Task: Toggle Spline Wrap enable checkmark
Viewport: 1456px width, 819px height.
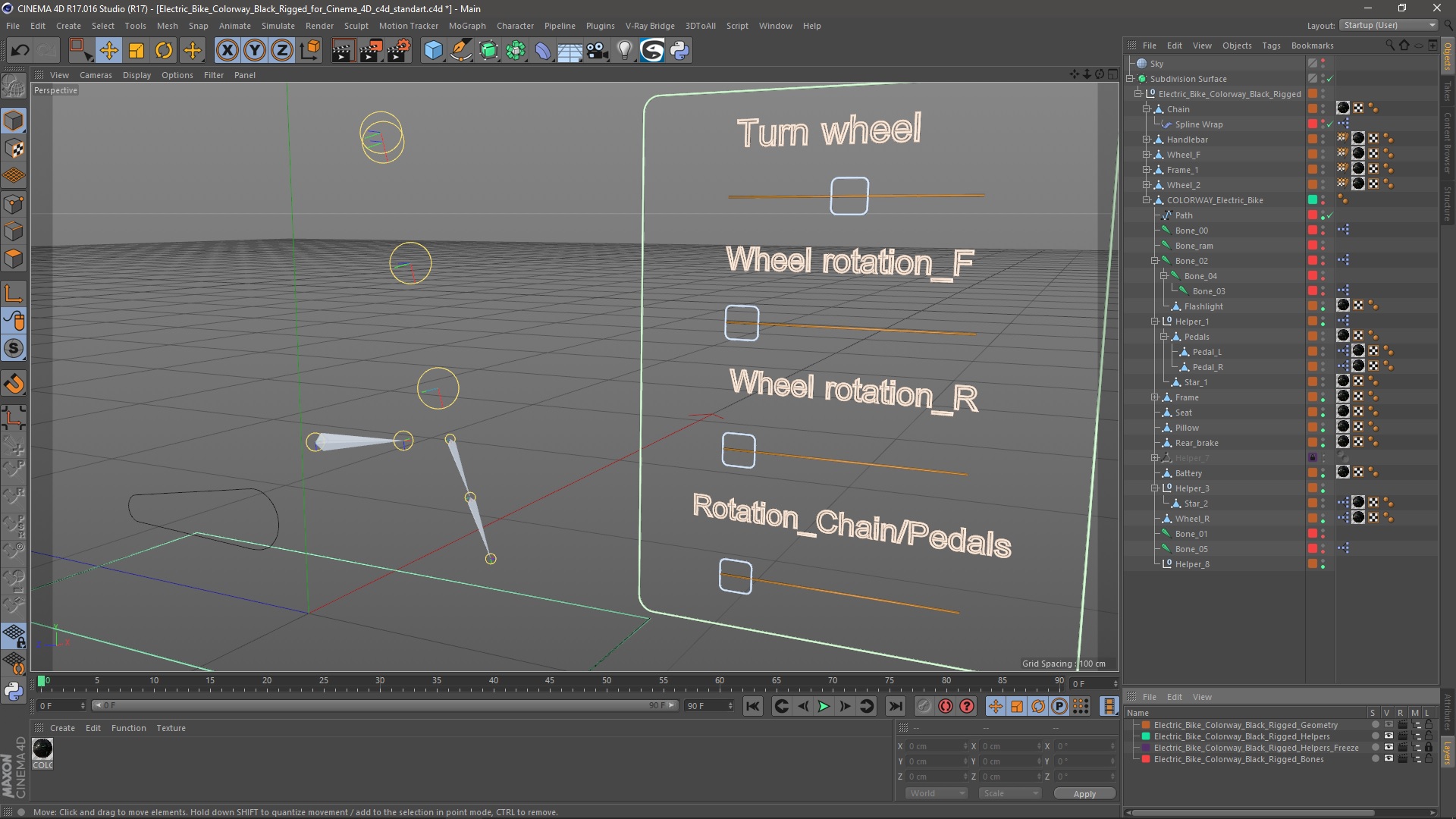Action: [x=1330, y=124]
